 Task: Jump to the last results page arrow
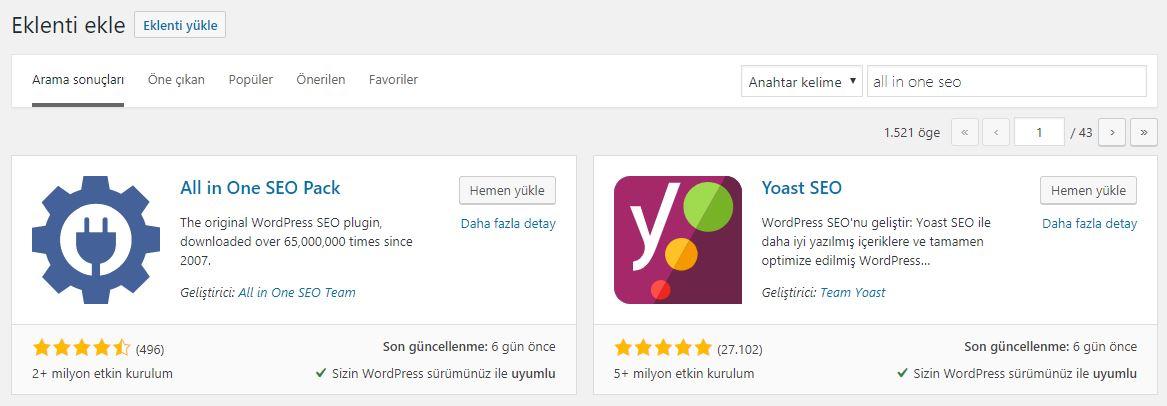point(1144,132)
